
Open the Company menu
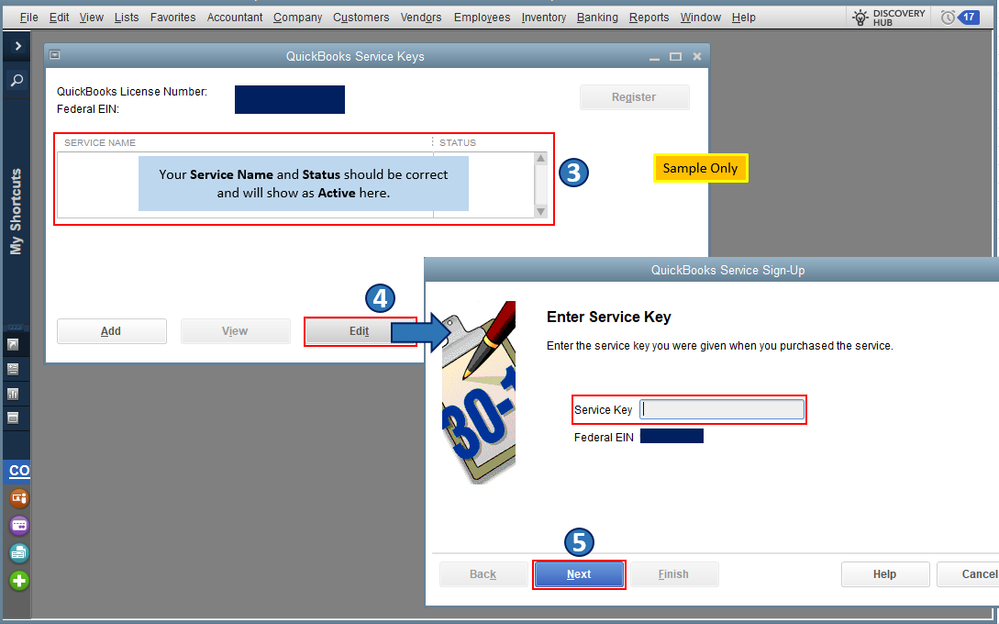point(298,17)
